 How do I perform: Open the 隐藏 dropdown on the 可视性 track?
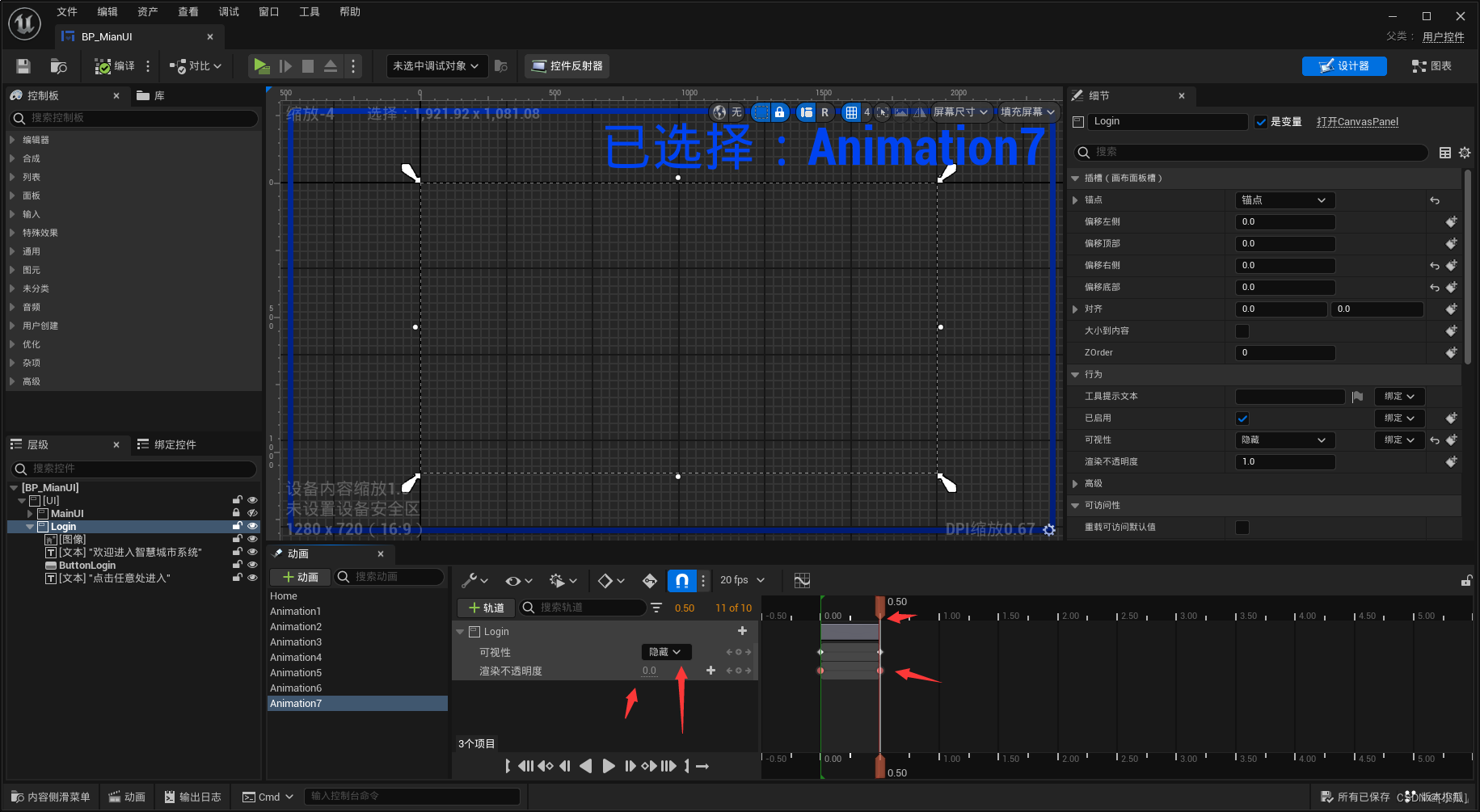click(665, 652)
